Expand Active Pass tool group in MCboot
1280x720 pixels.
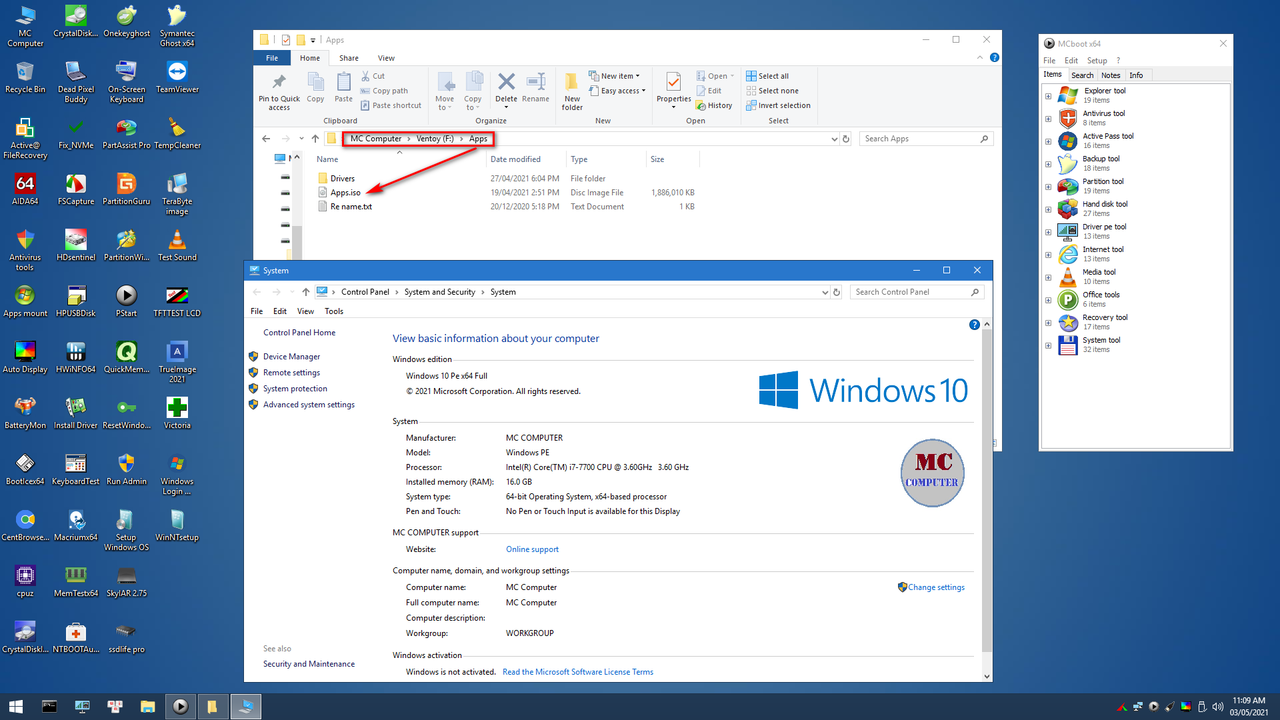pyautogui.click(x=1048, y=141)
